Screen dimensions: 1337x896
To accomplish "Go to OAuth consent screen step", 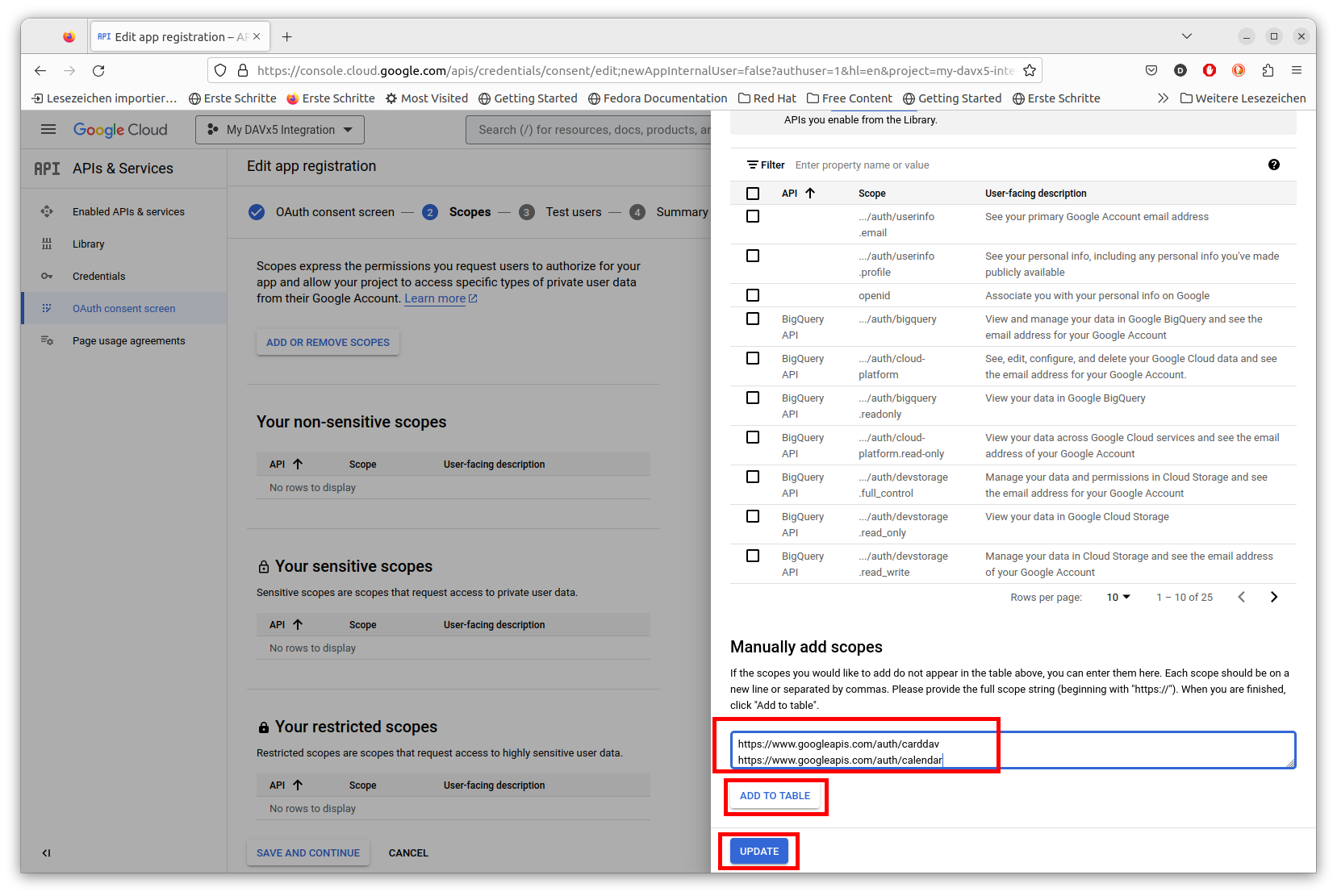I will point(321,212).
